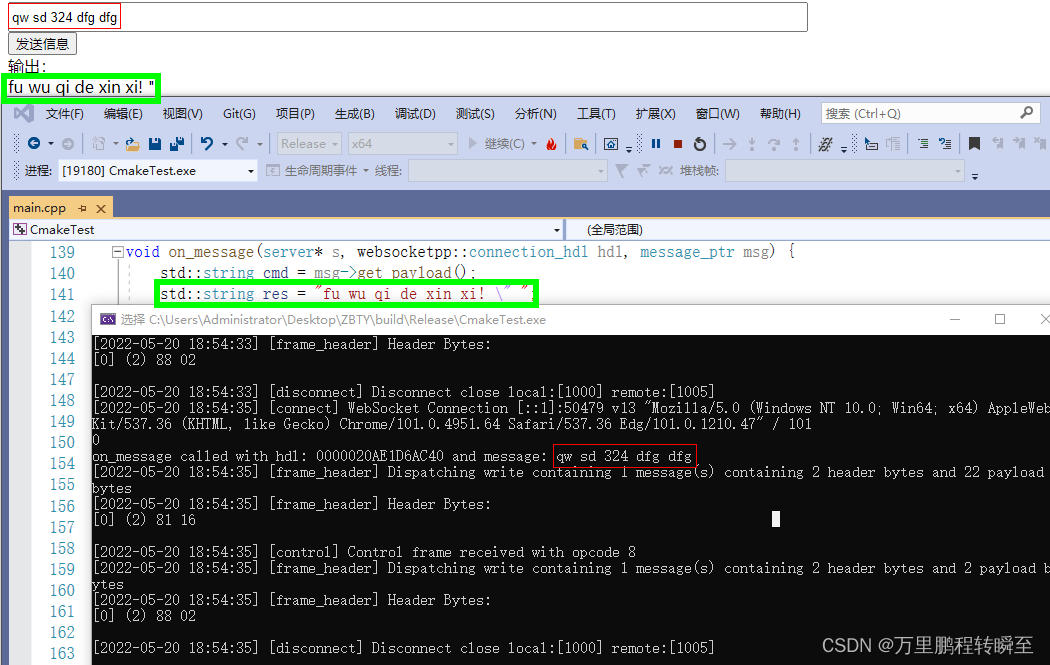Click the 继续(C) continue button

(x=497, y=143)
